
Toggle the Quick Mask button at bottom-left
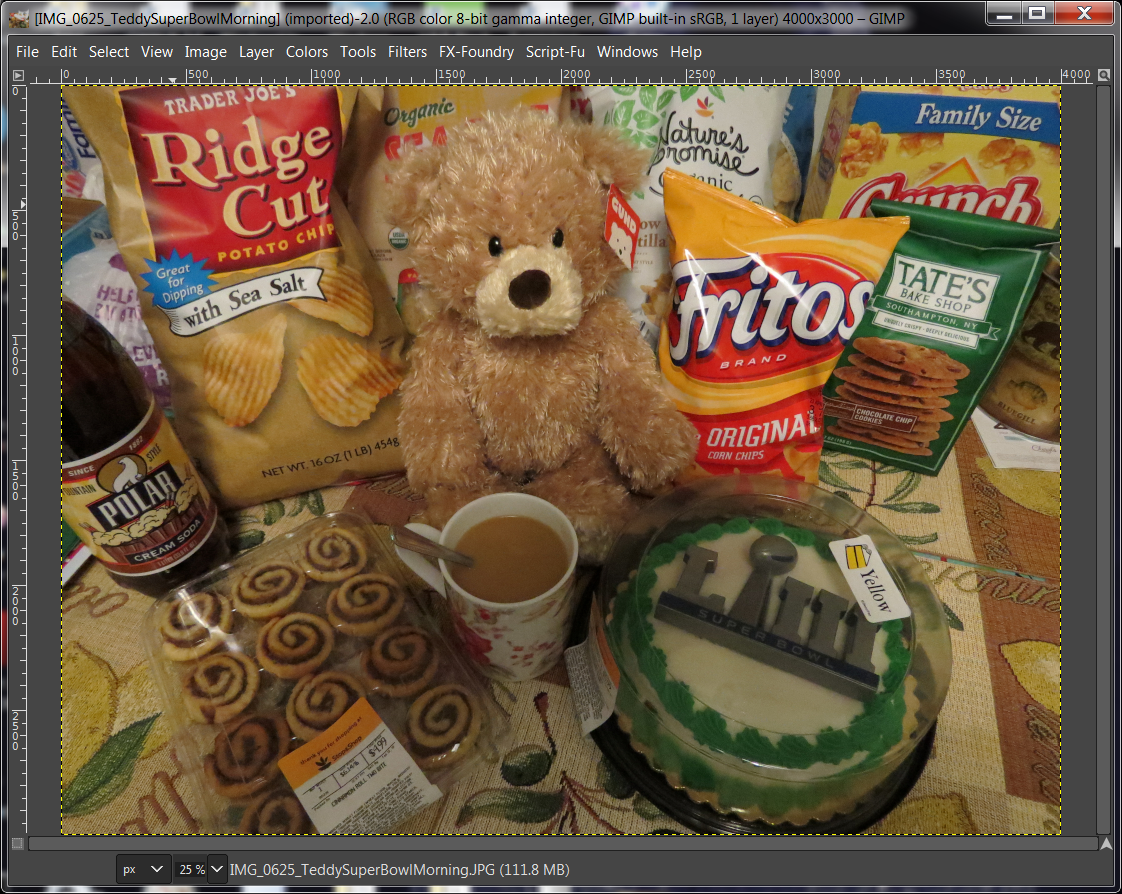pyautogui.click(x=19, y=843)
